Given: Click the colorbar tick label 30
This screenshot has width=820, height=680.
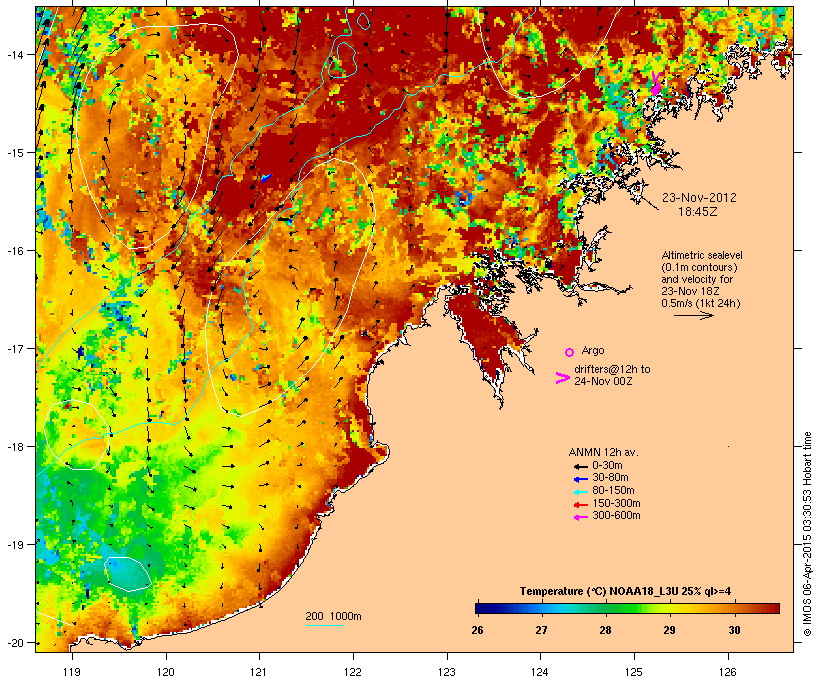Looking at the screenshot, I should [x=734, y=630].
